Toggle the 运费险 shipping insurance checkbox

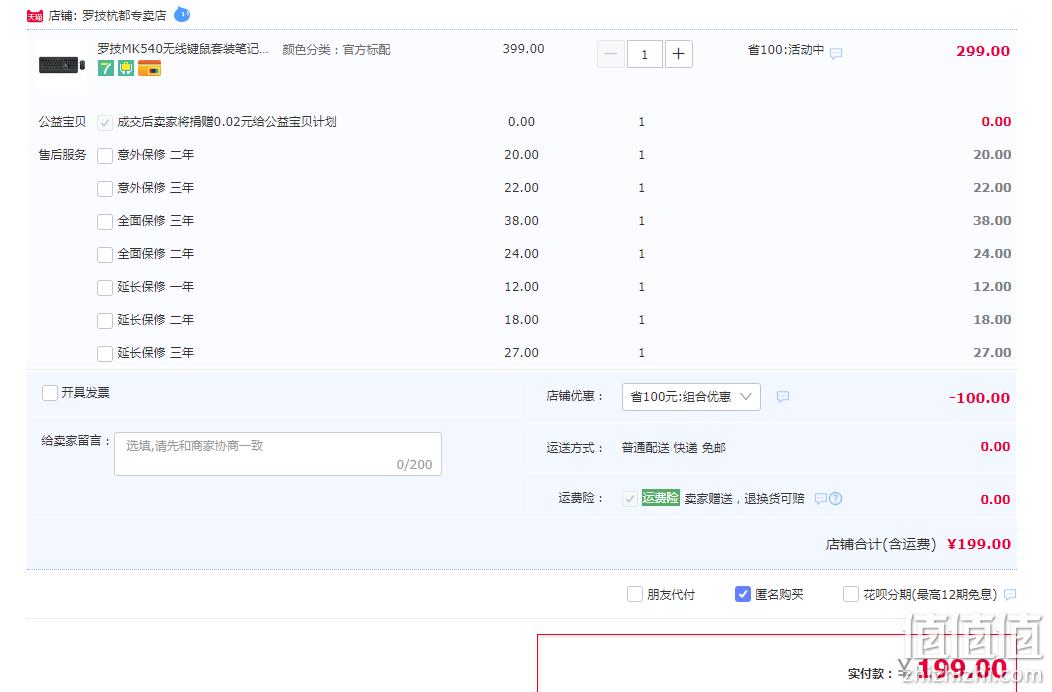[629, 499]
